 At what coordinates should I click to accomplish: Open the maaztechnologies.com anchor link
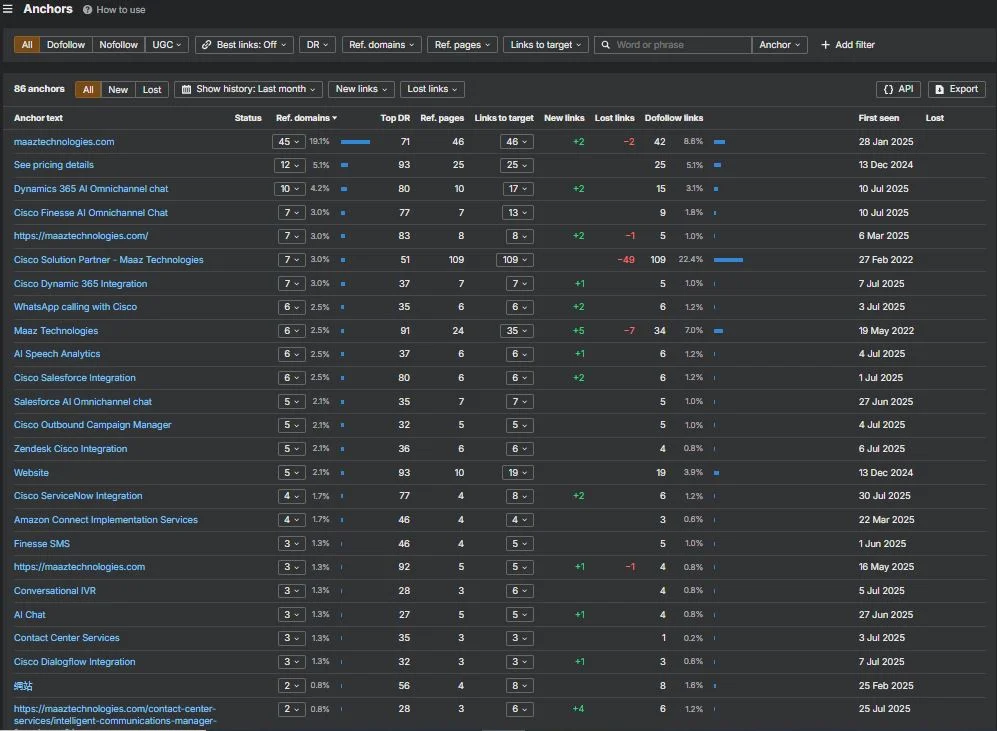64,142
